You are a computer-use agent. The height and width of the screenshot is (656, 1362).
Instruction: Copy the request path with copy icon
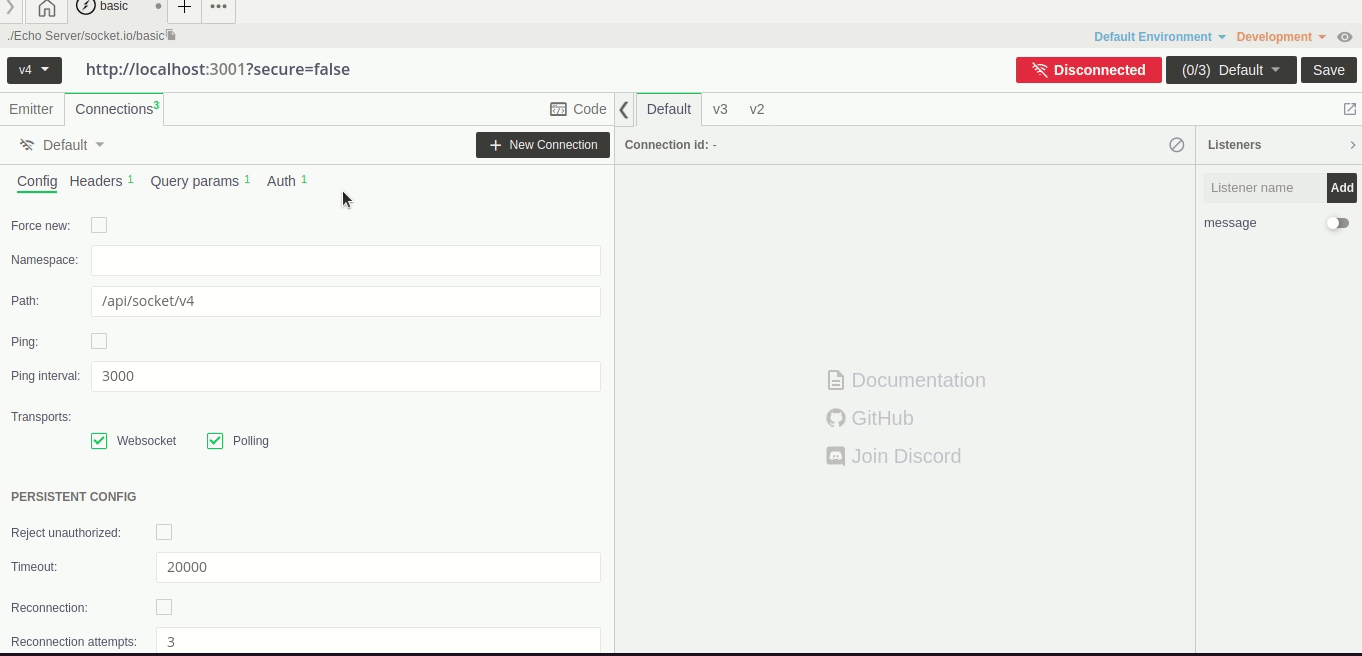point(171,36)
